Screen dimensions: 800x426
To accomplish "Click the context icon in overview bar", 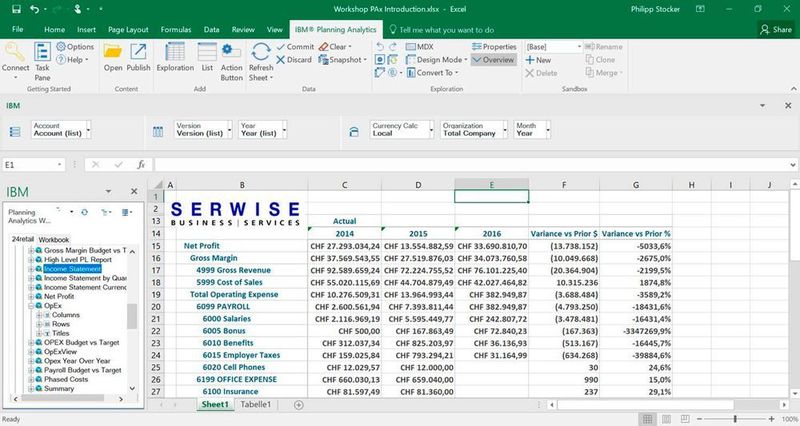I will (354, 132).
